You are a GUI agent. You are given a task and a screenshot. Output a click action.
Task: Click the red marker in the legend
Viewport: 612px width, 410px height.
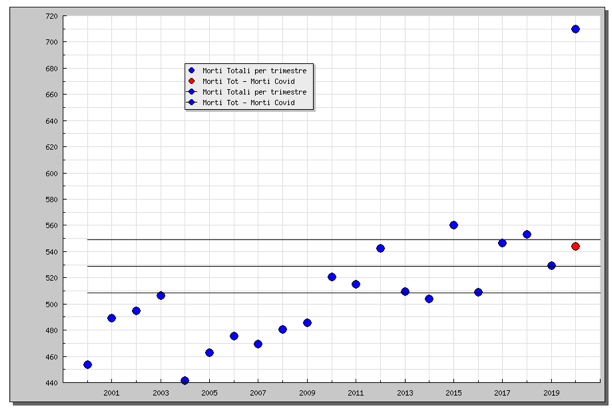[192, 81]
